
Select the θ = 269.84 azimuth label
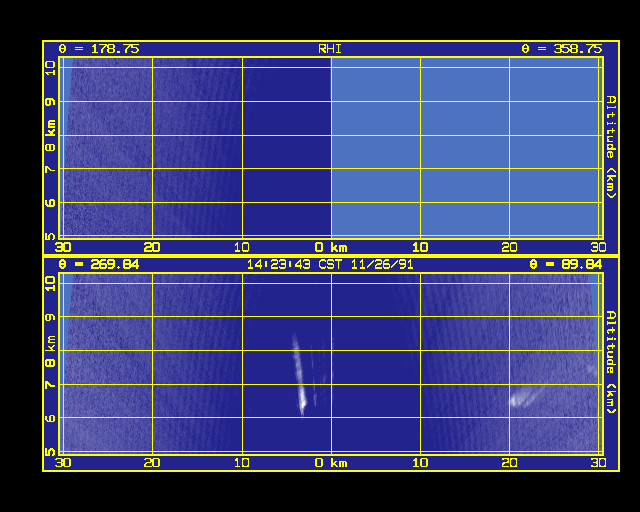pos(99,265)
